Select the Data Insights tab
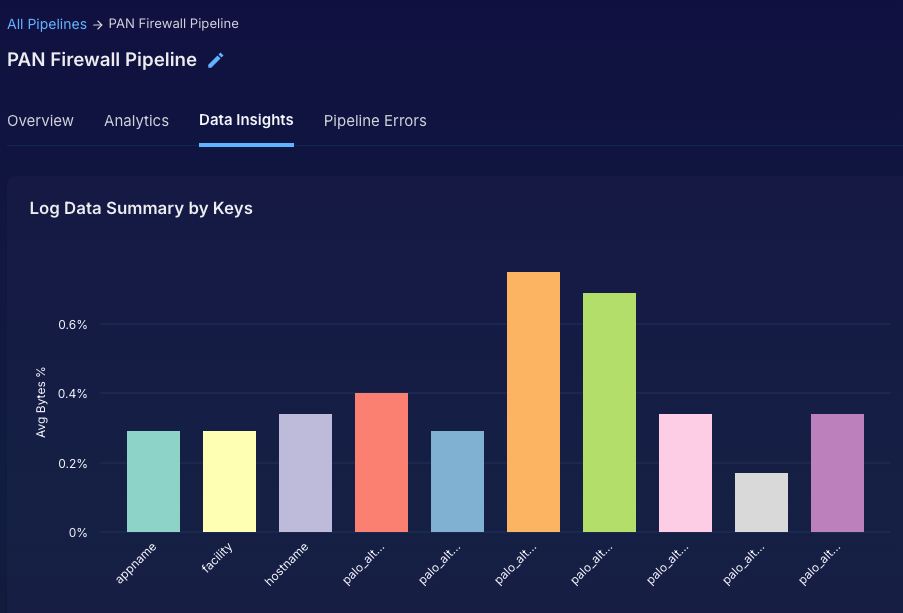Viewport: 903px width, 613px height. [246, 120]
